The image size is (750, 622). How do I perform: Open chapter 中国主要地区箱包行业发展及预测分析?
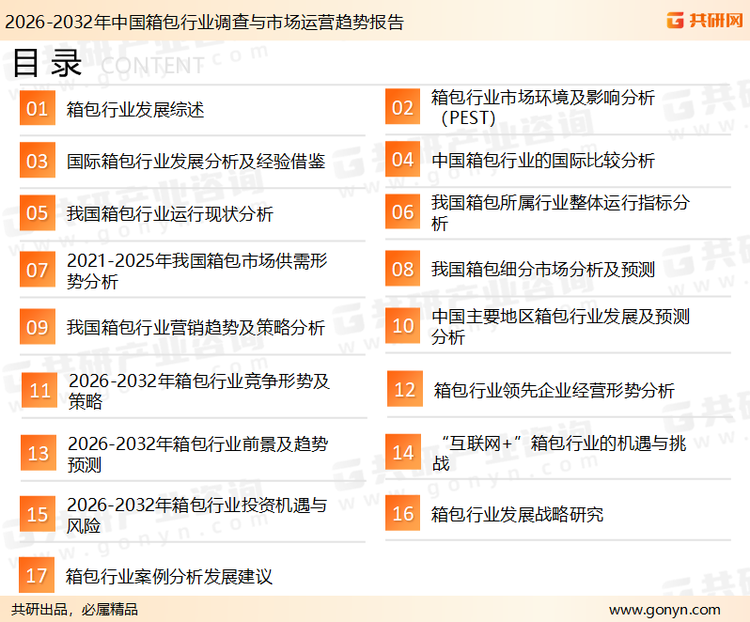point(561,326)
